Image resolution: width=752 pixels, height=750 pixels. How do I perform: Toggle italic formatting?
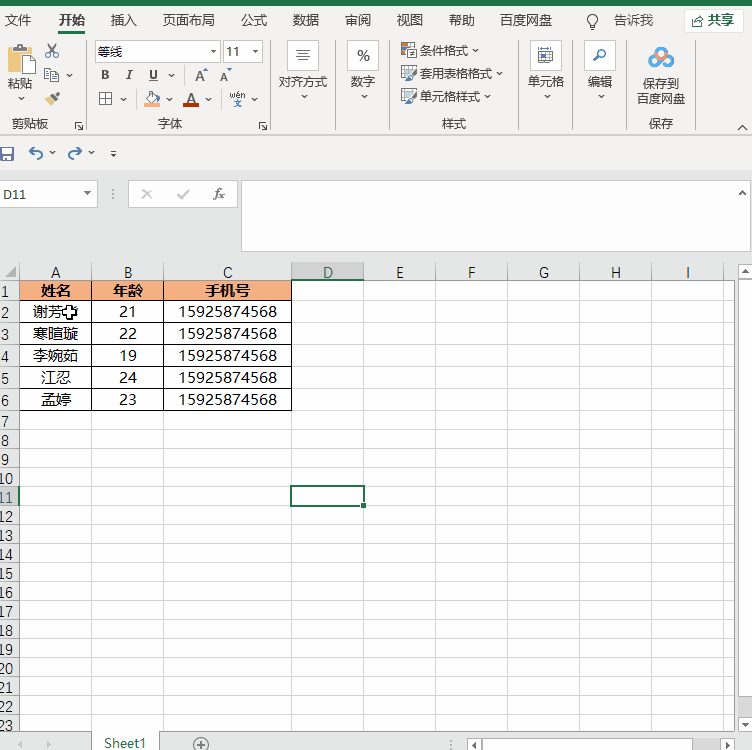click(x=129, y=75)
